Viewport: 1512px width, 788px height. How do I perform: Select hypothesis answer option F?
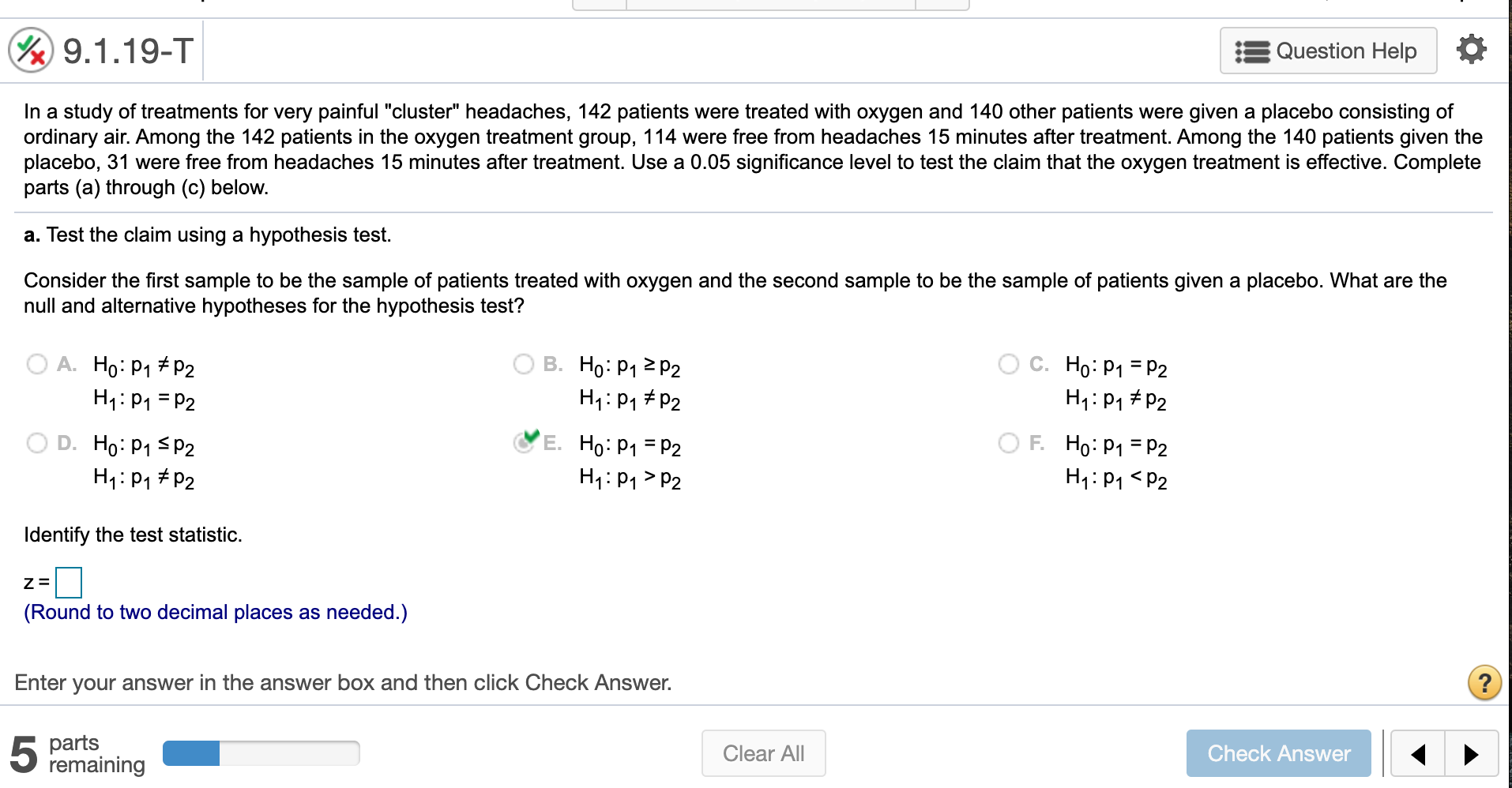coord(1009,443)
